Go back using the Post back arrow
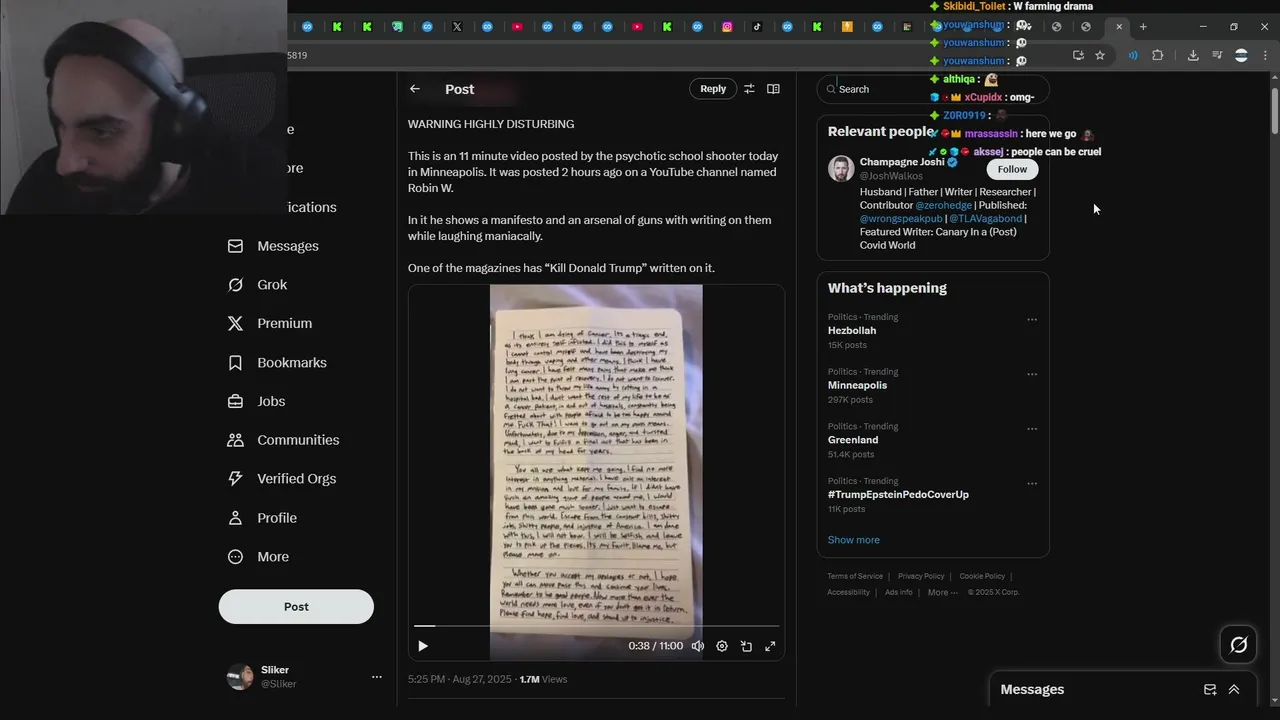 pyautogui.click(x=415, y=89)
